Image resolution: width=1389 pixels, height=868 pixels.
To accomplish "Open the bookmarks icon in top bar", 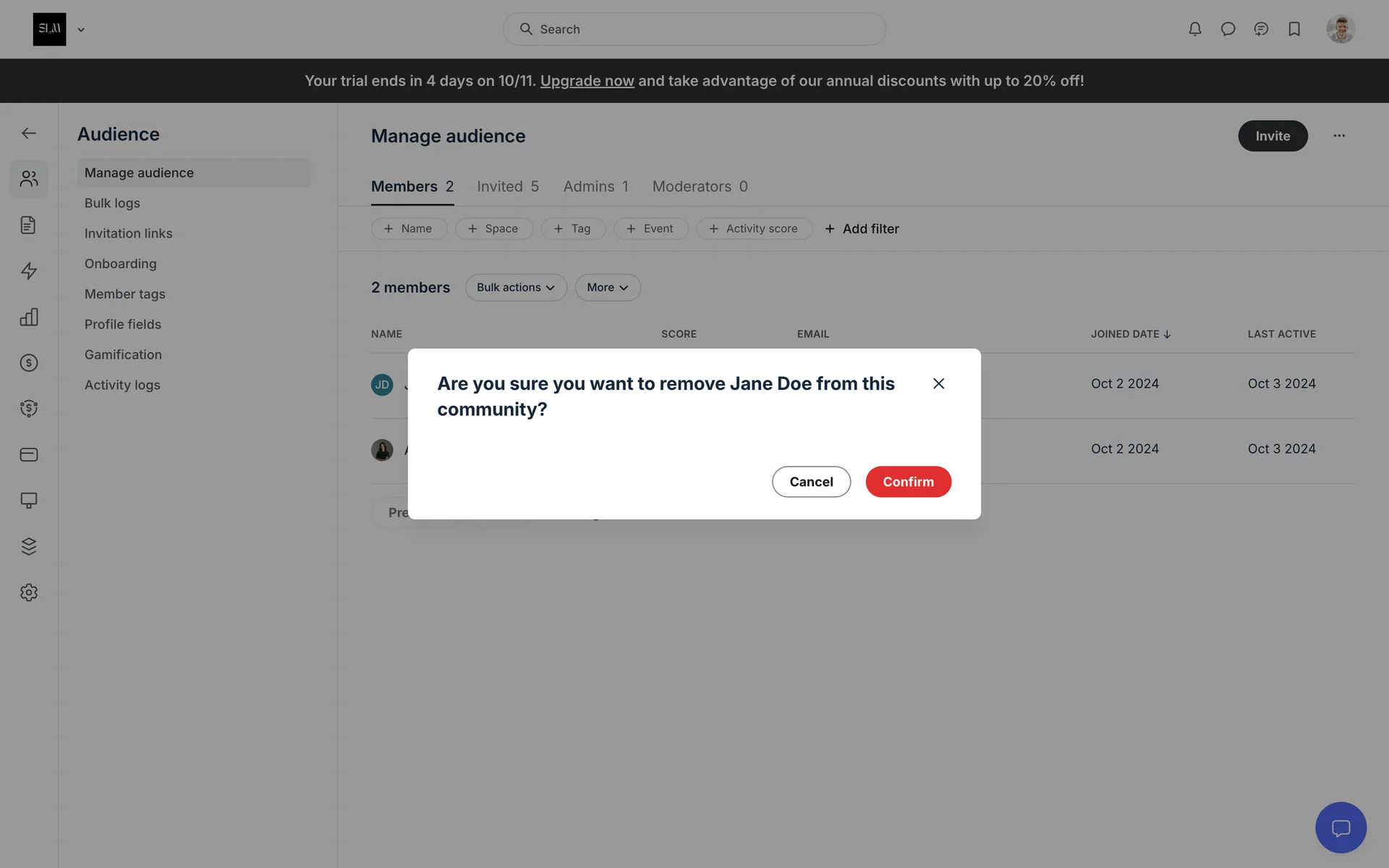I will tap(1294, 29).
